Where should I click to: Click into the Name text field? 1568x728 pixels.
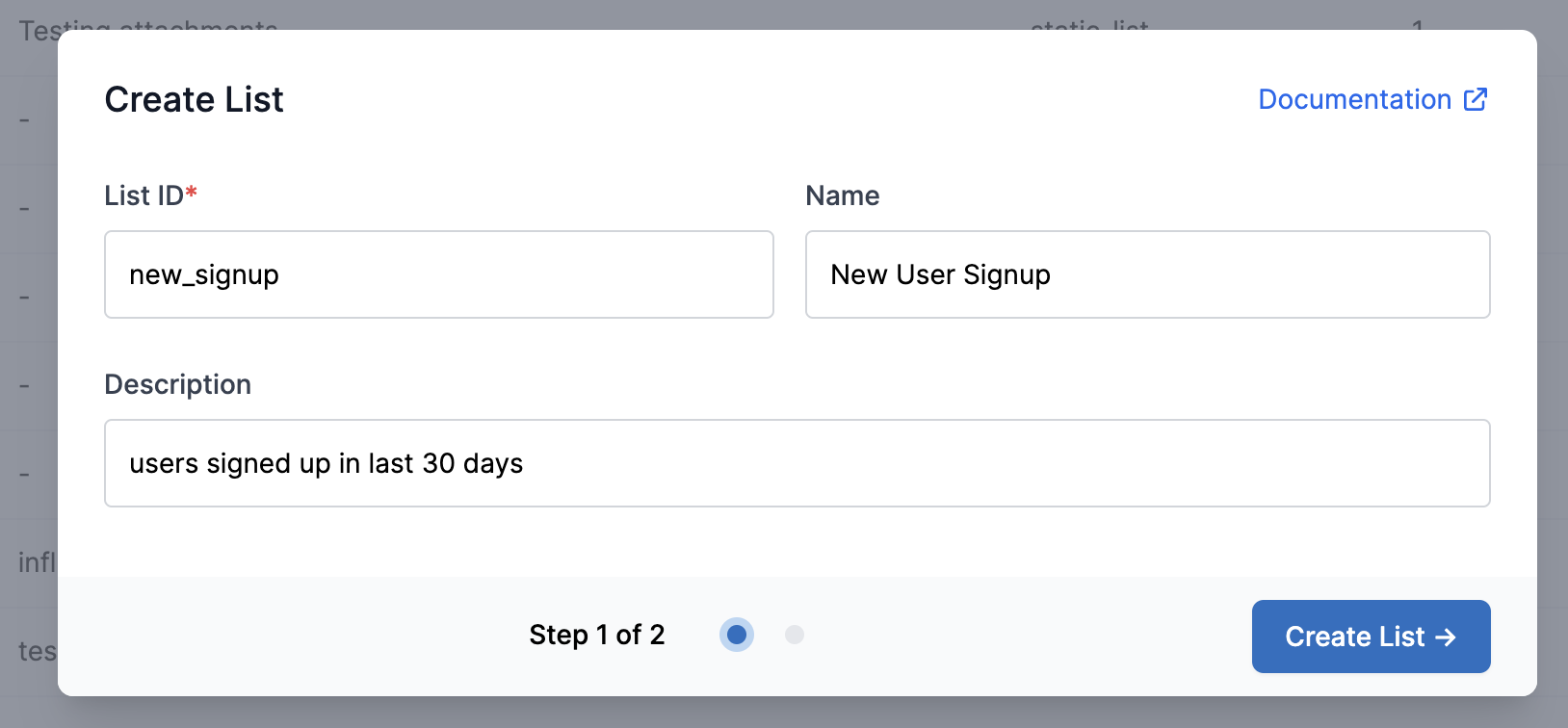[x=1147, y=274]
